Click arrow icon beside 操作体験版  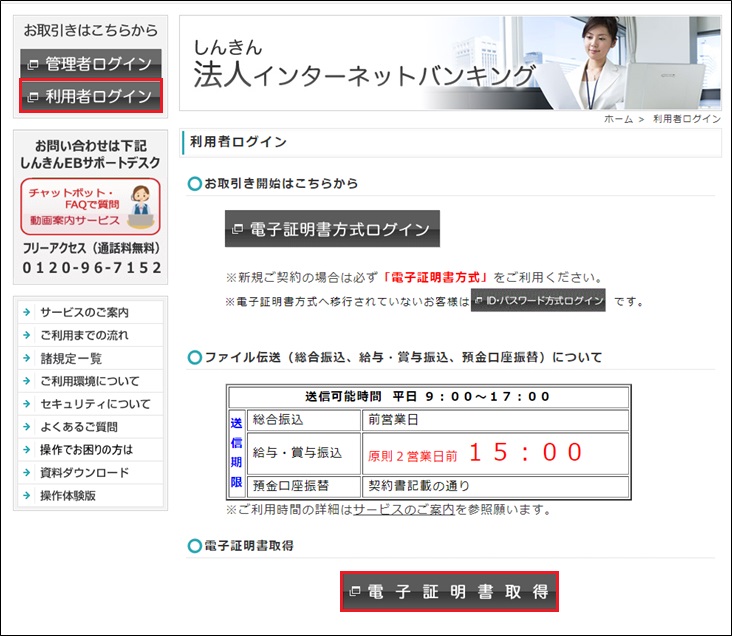click(28, 496)
